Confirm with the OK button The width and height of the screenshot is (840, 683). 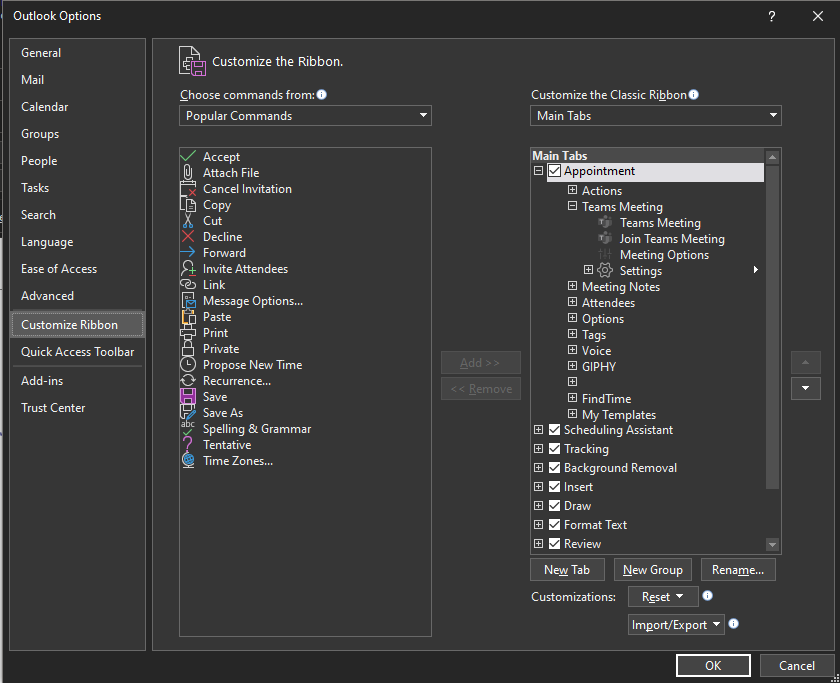[713, 665]
